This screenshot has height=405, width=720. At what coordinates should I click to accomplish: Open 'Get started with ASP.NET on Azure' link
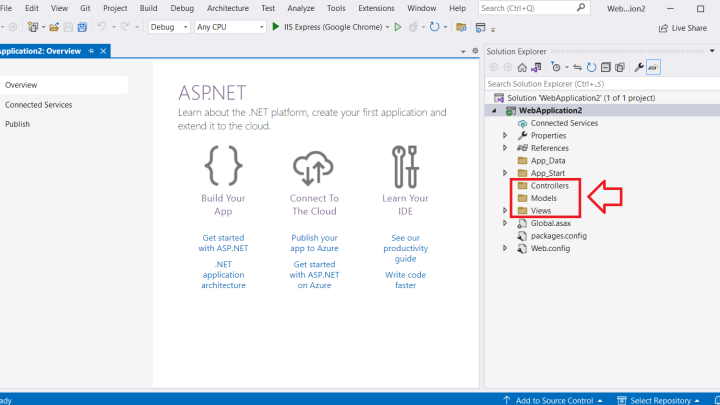[314, 275]
